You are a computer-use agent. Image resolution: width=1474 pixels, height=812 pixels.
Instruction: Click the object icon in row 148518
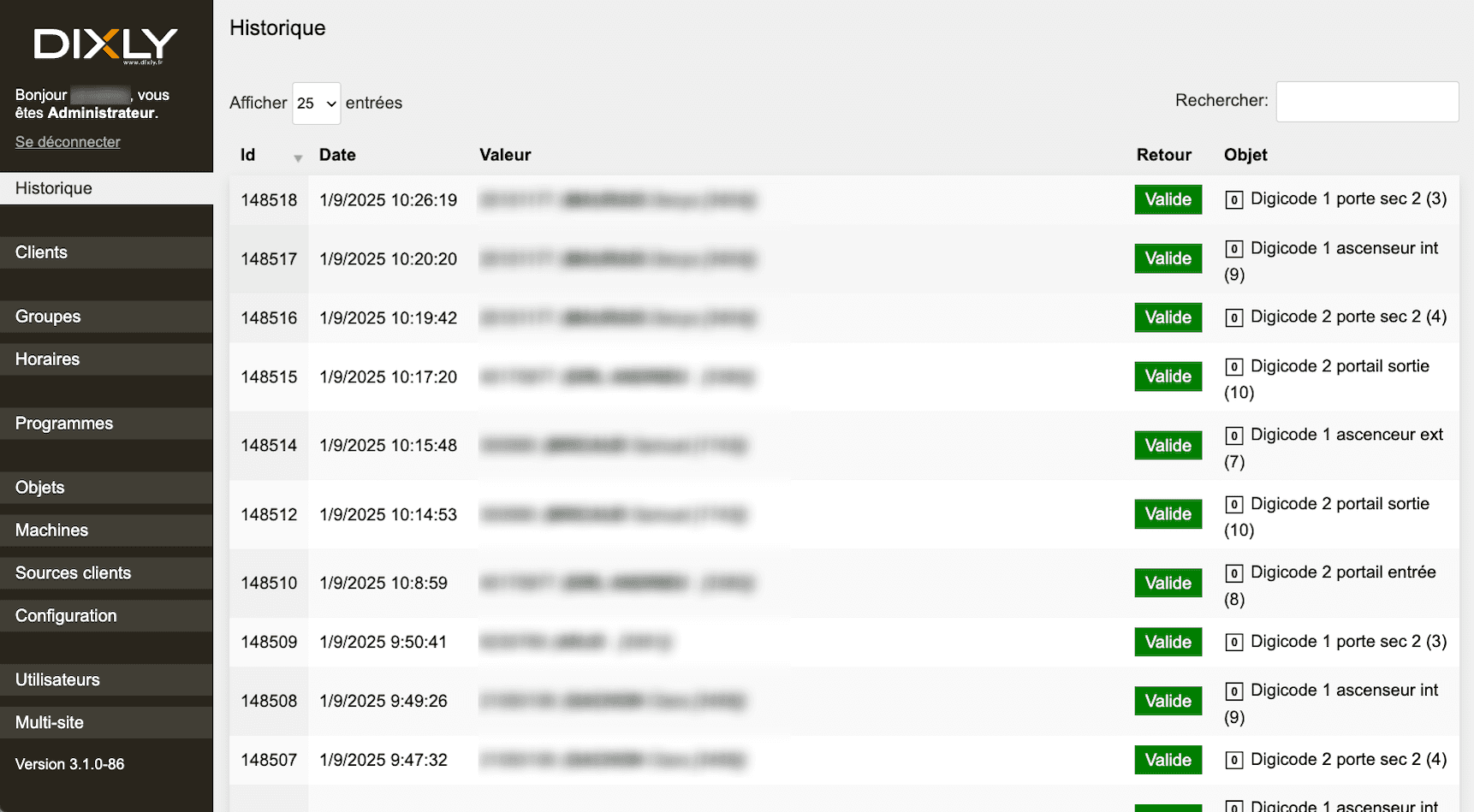click(1233, 200)
